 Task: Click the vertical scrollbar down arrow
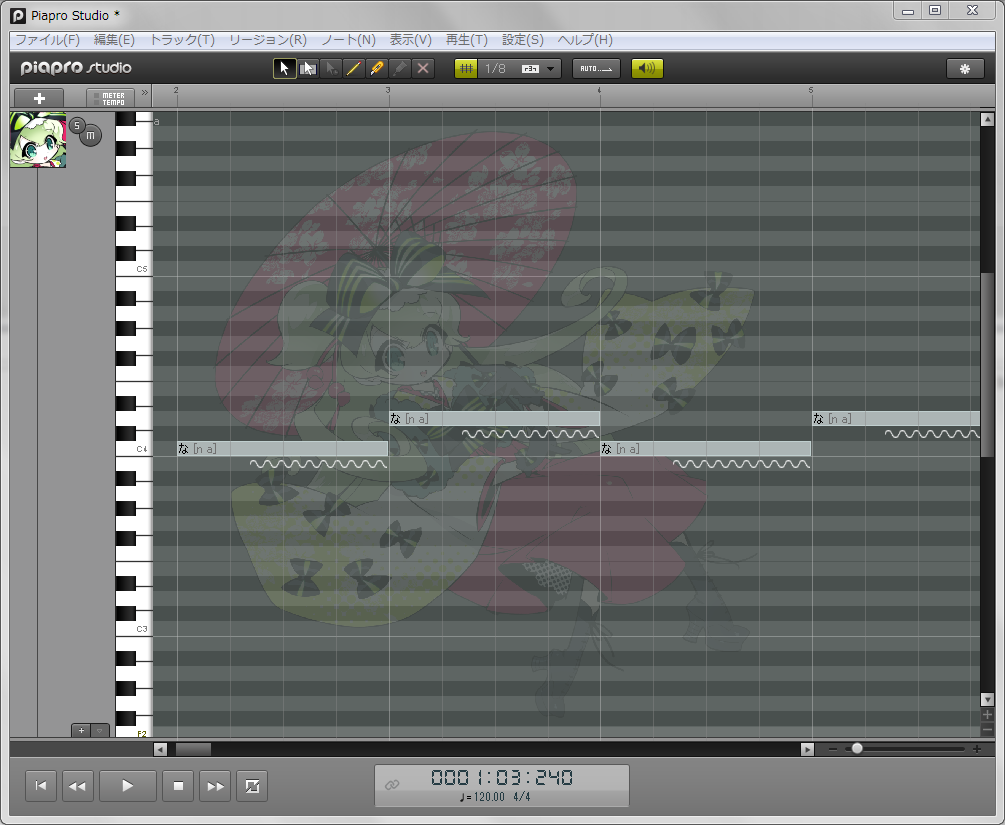987,700
